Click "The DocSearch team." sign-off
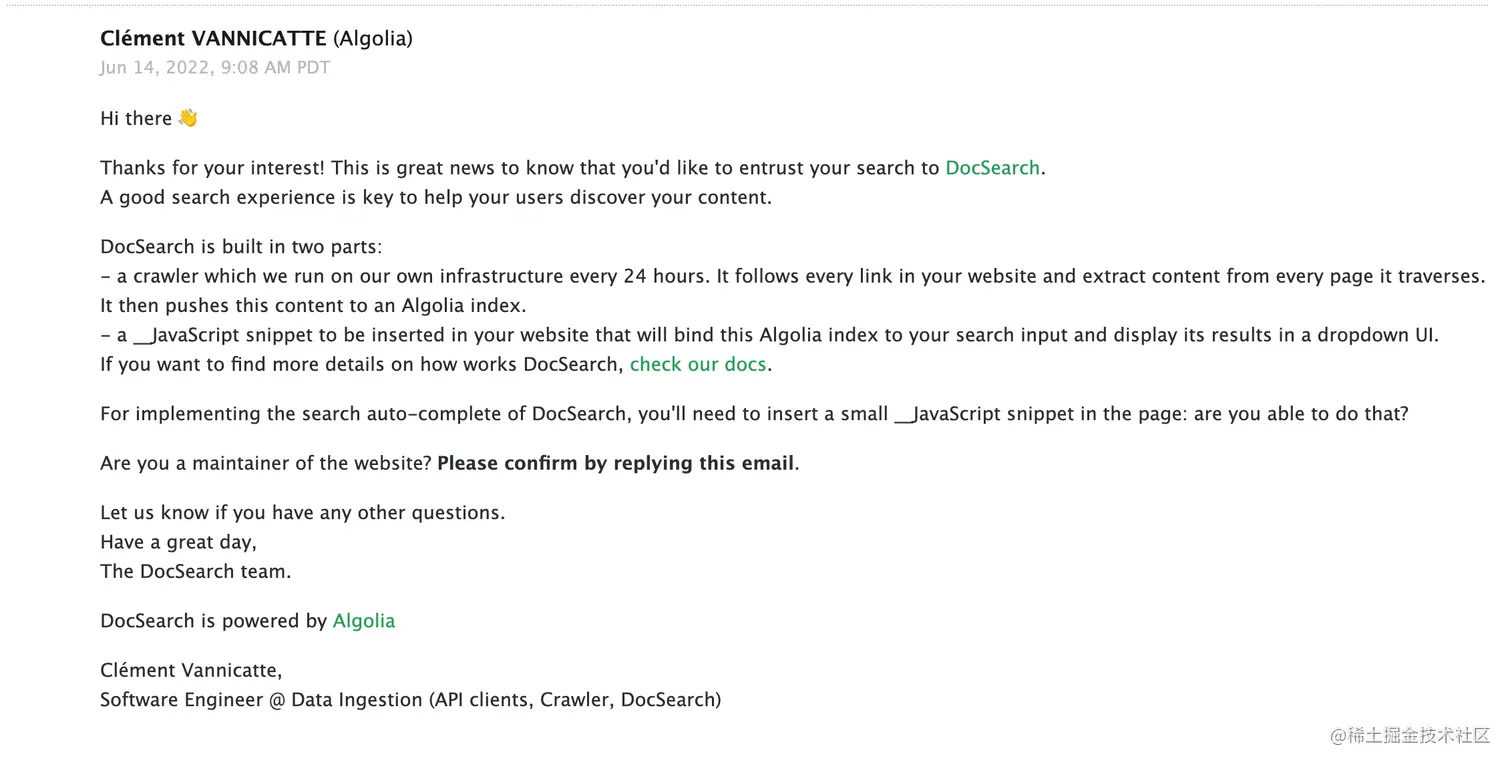 click(196, 572)
